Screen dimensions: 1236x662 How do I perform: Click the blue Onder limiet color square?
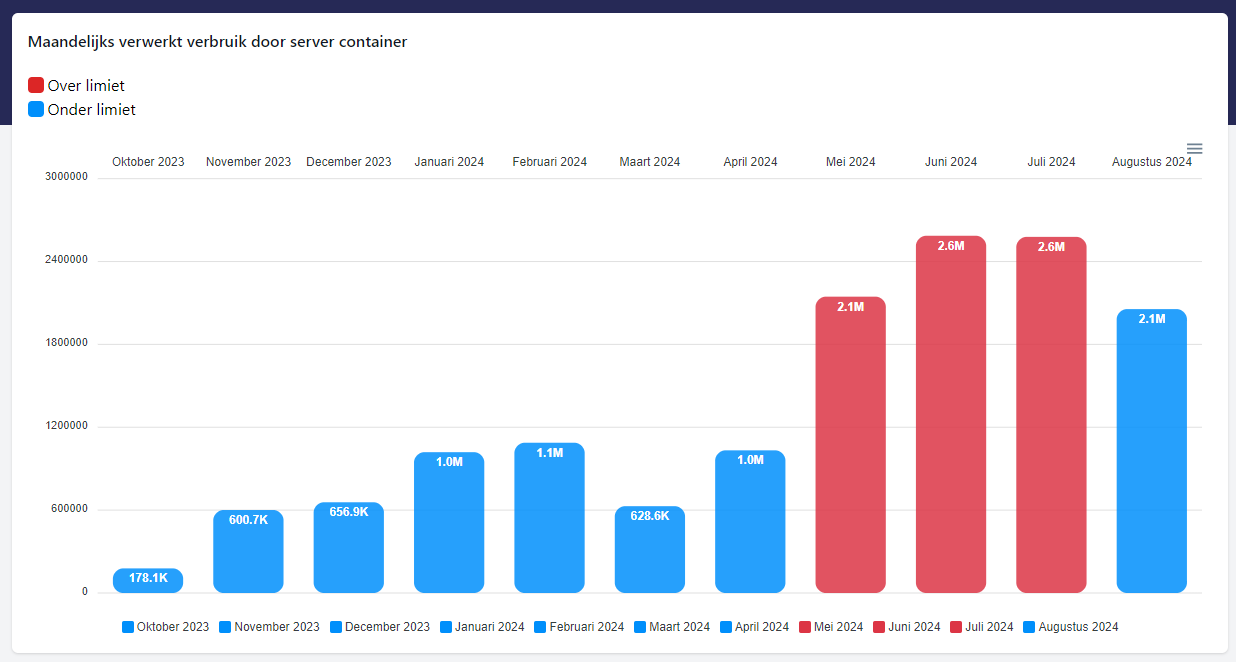tap(36, 109)
